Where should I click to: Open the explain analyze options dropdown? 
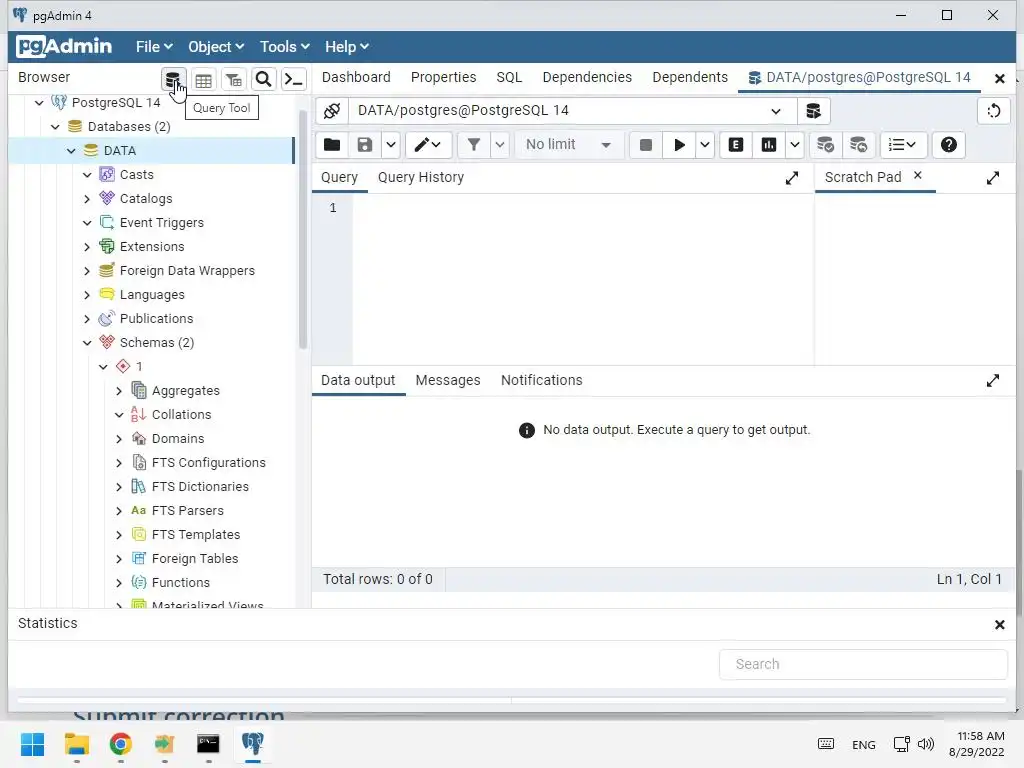pyautogui.click(x=794, y=145)
